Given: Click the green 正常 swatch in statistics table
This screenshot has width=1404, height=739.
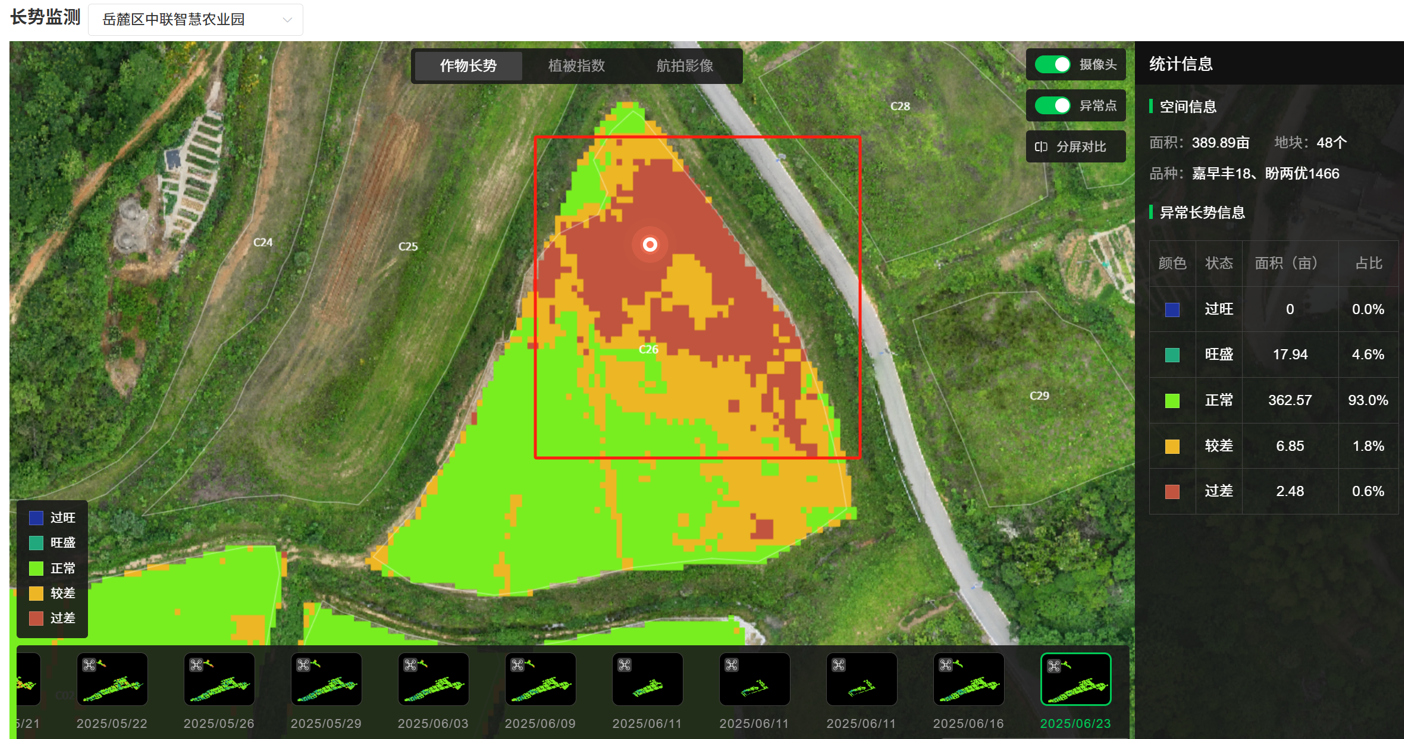Looking at the screenshot, I should (1172, 400).
